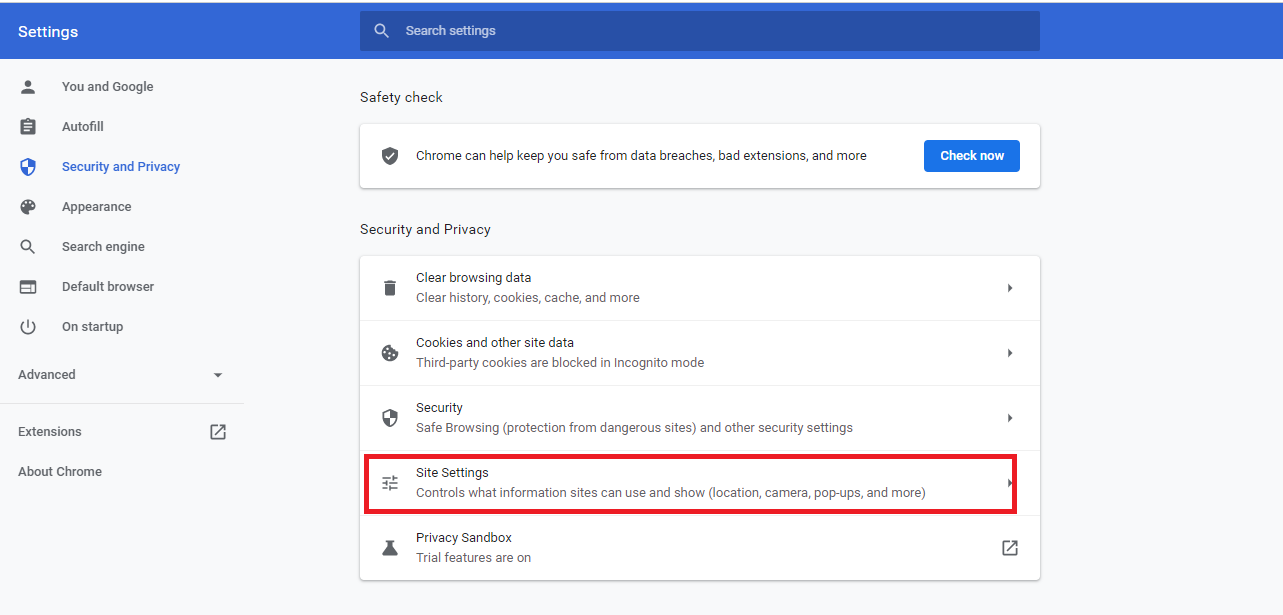1283x615 pixels.
Task: Click the Clear browsing data title
Action: tap(474, 278)
